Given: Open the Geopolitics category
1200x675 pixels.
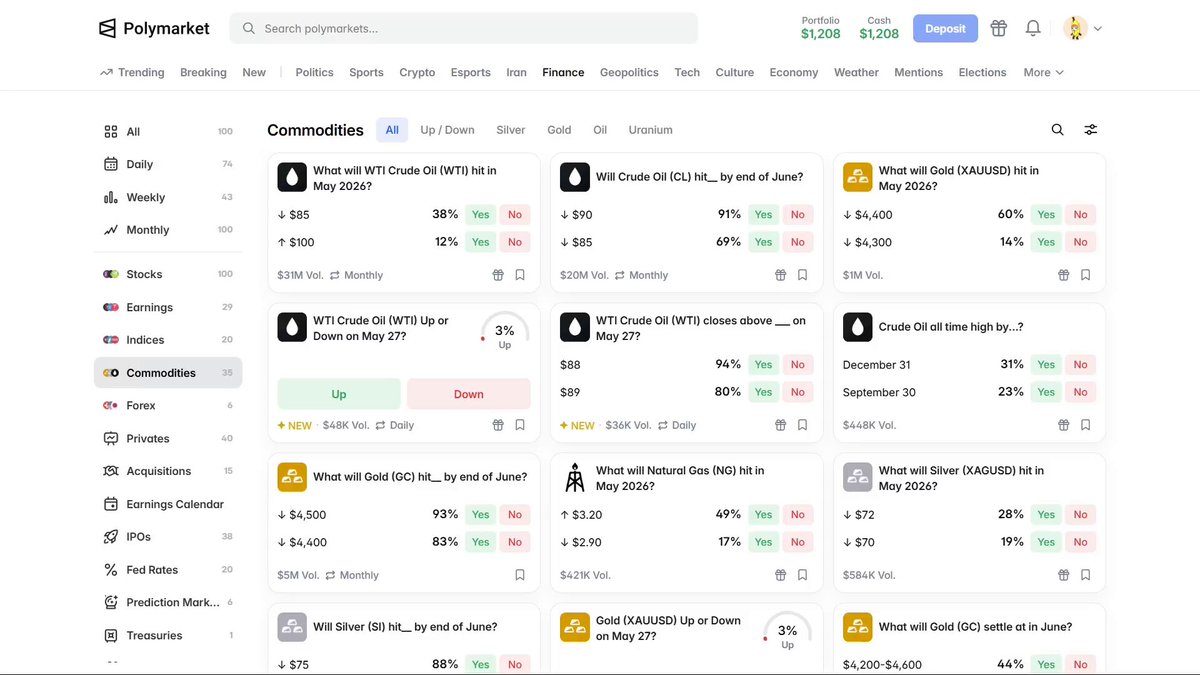Looking at the screenshot, I should 629,72.
